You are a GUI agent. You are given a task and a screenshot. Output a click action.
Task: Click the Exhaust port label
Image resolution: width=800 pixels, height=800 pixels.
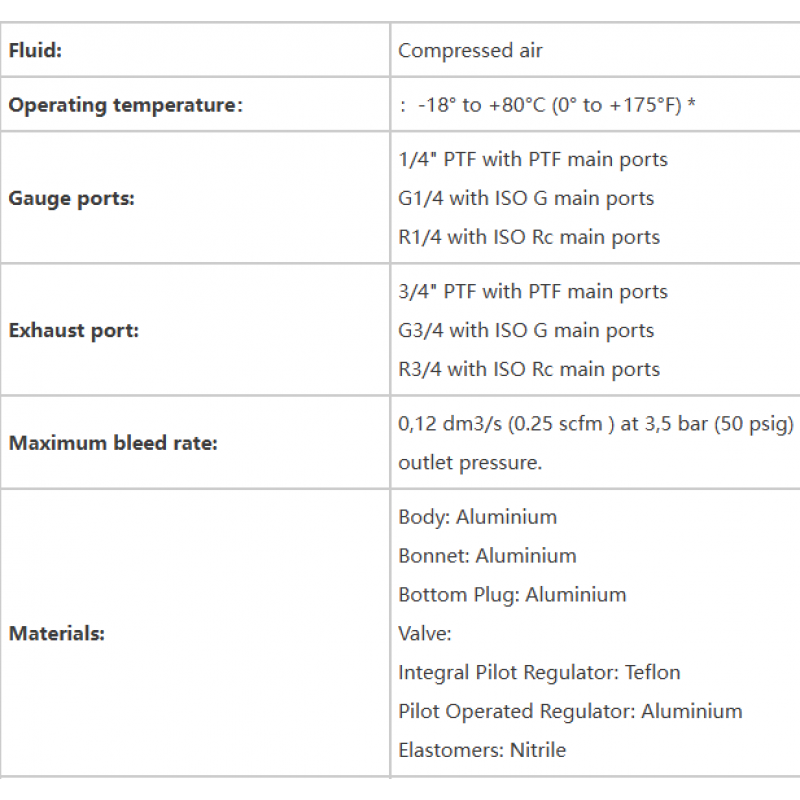tap(73, 331)
